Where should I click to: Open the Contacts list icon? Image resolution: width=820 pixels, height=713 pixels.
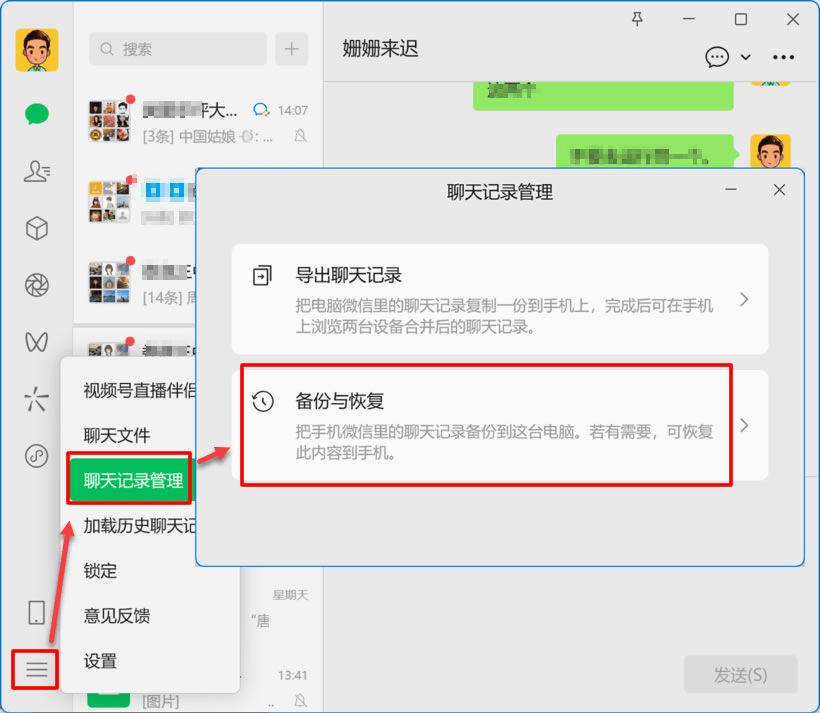click(x=37, y=171)
